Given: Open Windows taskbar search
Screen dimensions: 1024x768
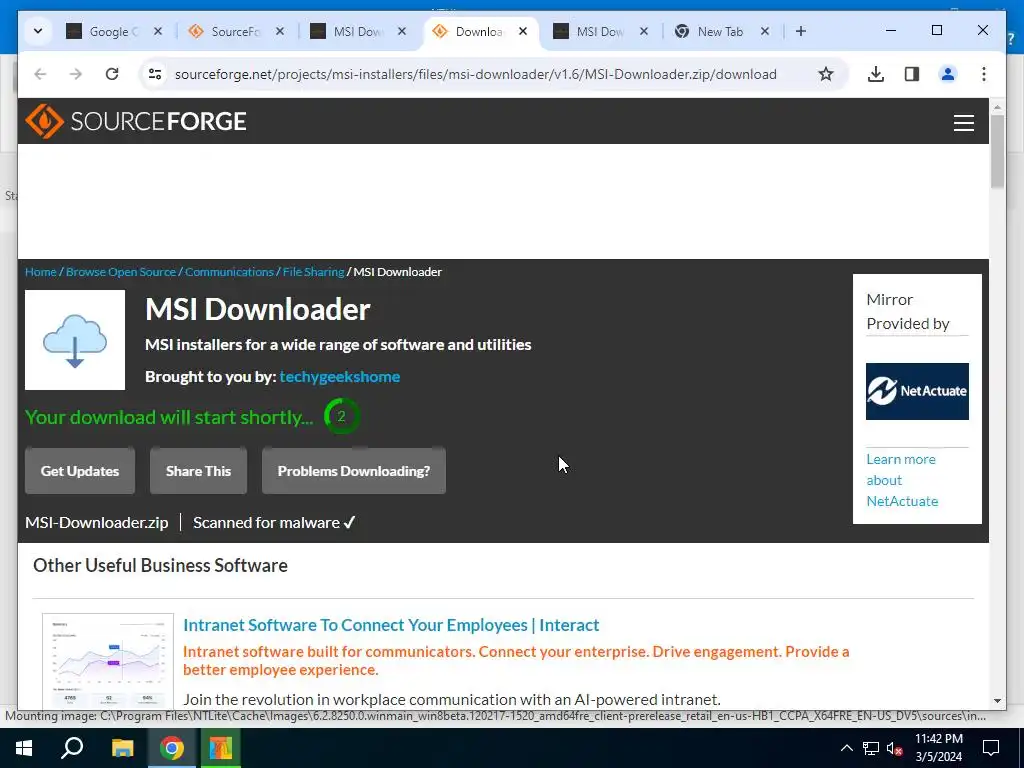Looking at the screenshot, I should click(x=72, y=748).
